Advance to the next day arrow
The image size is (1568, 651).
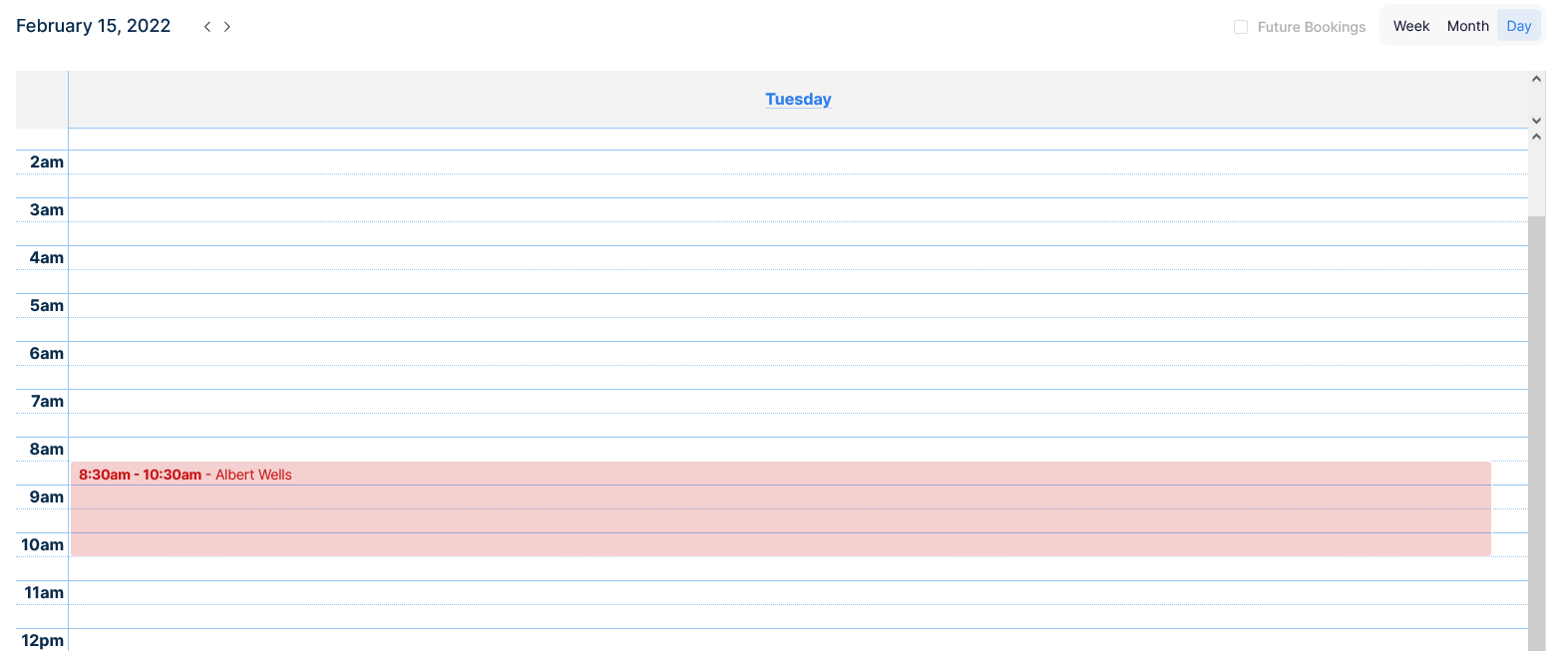point(227,27)
